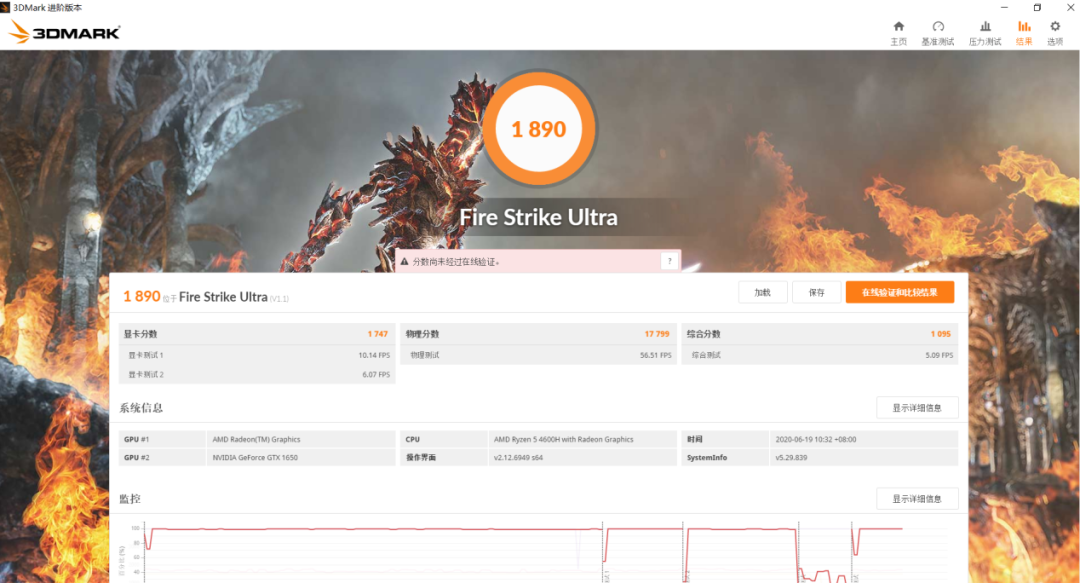1080x583 pixels.
Task: Click the 综合分数 1 095 score header
Action: tap(820, 334)
